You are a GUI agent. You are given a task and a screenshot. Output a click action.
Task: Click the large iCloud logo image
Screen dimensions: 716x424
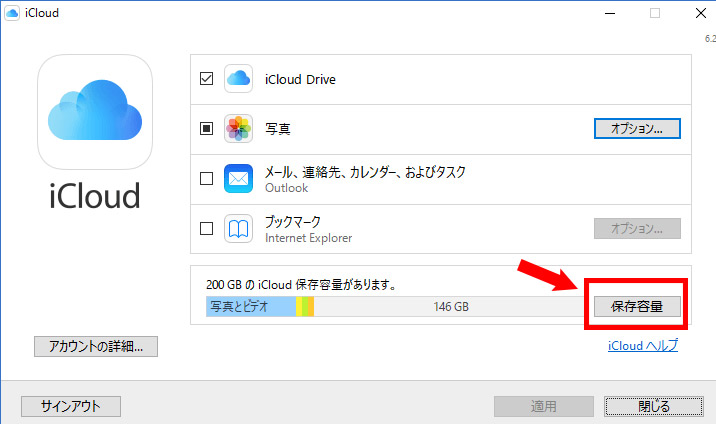(95, 112)
